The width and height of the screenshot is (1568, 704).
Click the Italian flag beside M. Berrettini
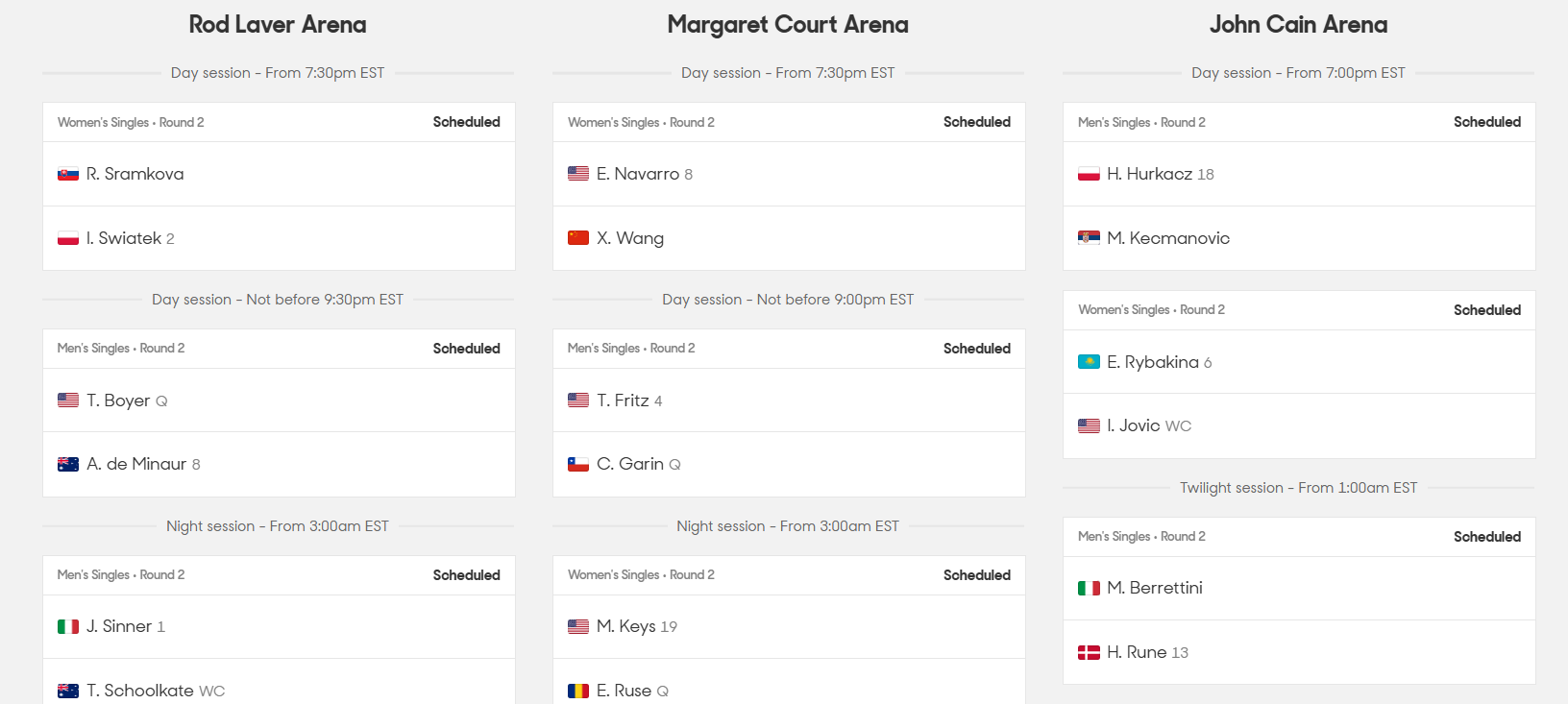(1089, 588)
